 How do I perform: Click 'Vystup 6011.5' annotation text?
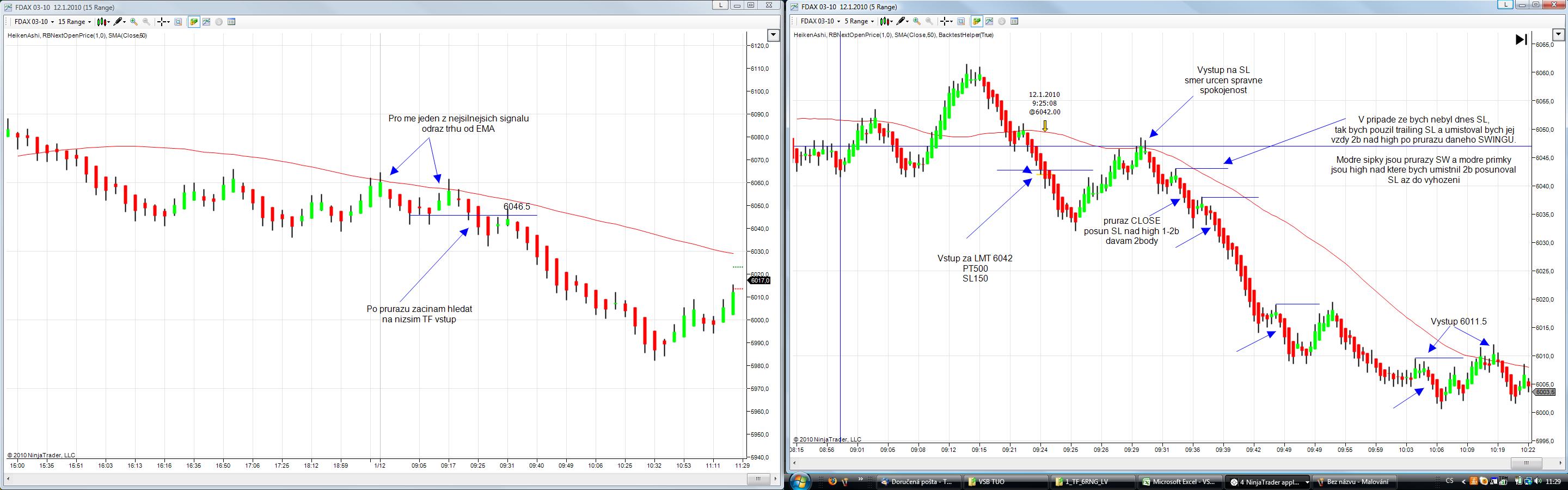[1459, 321]
